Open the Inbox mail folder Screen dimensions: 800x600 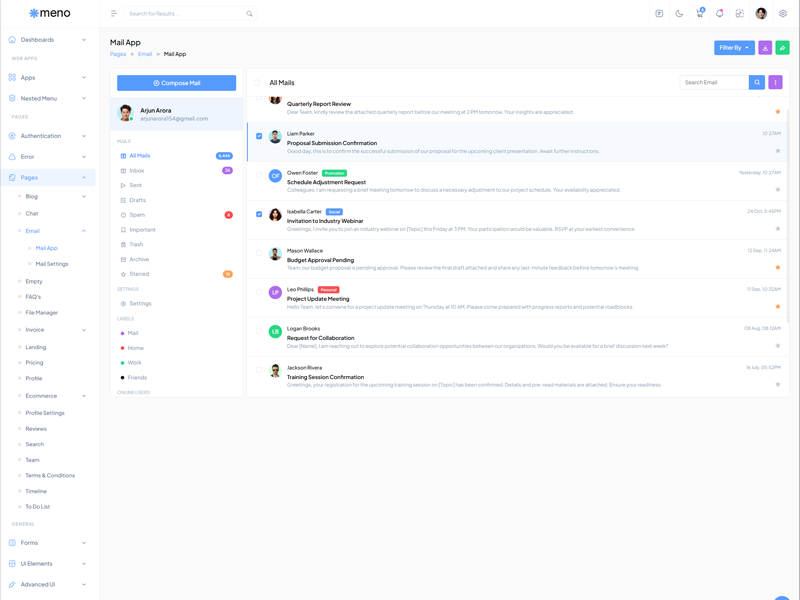[137, 171]
